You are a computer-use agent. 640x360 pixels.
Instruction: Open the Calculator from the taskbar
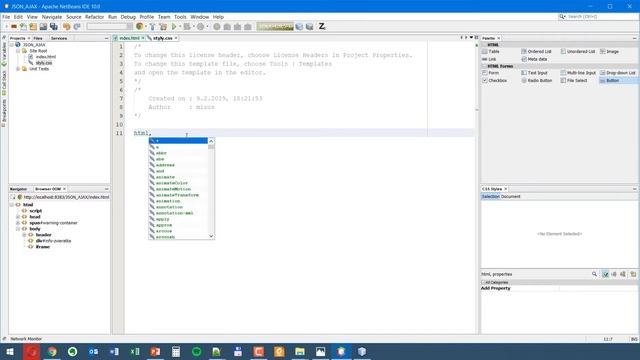coord(176,351)
